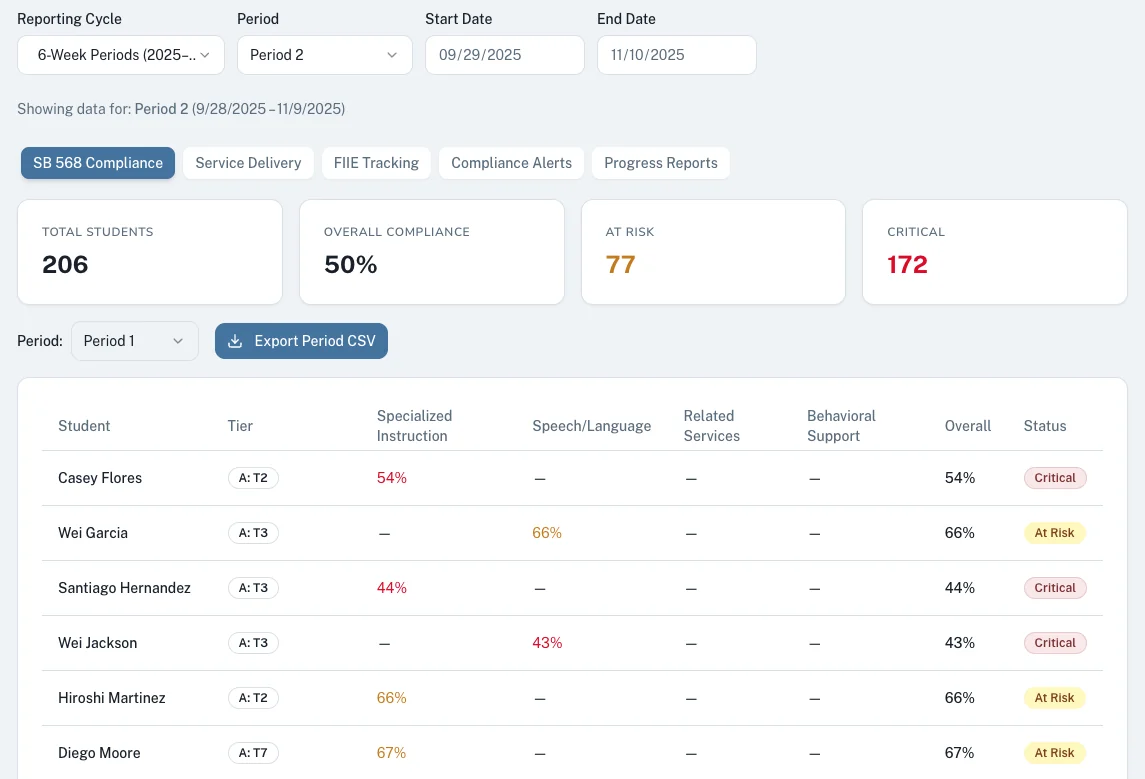Viewport: 1145px width, 779px height.
Task: Click the Start Date field
Action: click(x=504, y=55)
